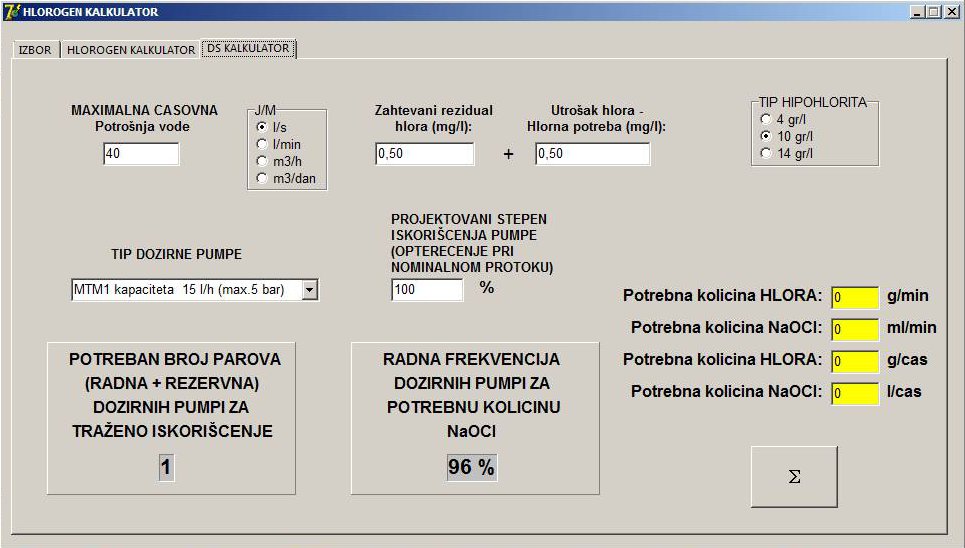
Task: Click the Sigma calculate button
Action: (x=794, y=477)
